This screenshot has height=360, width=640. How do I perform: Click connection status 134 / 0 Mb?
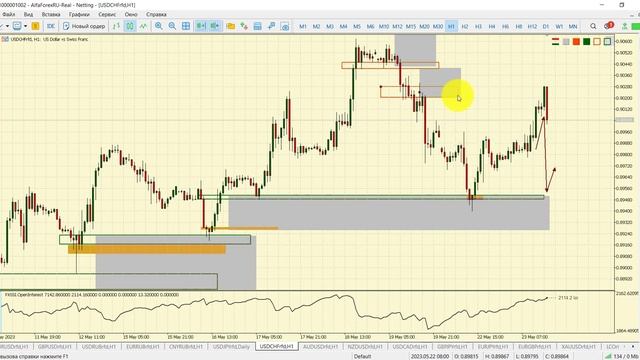click(622, 356)
